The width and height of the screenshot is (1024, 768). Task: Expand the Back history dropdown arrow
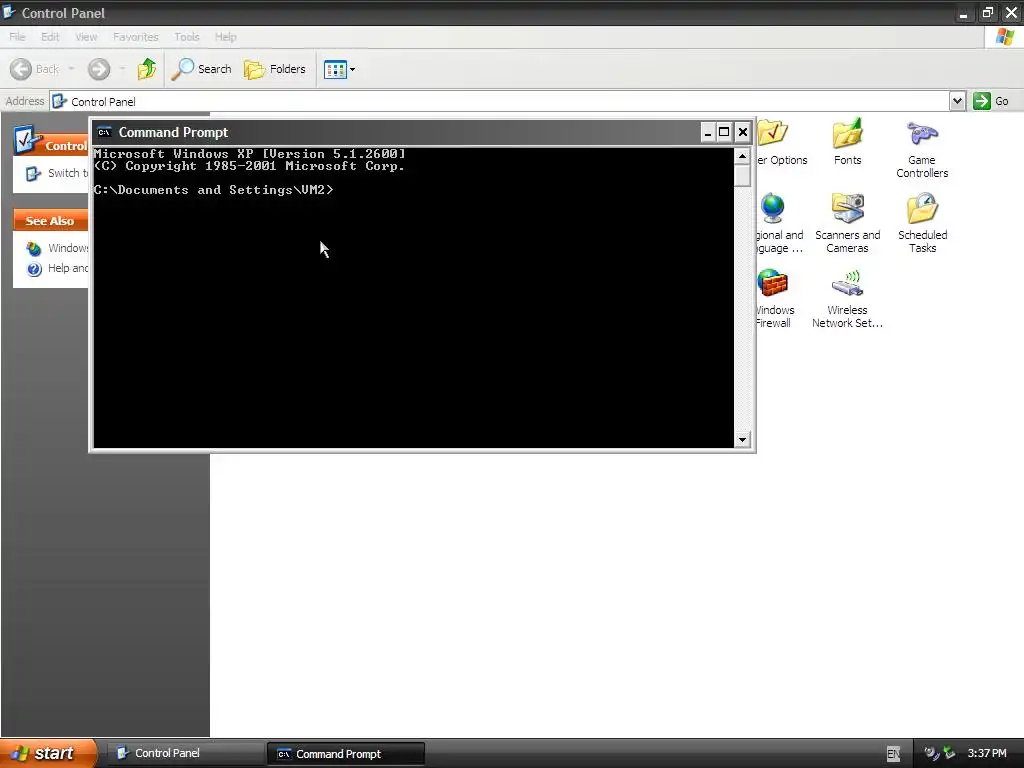pos(71,69)
